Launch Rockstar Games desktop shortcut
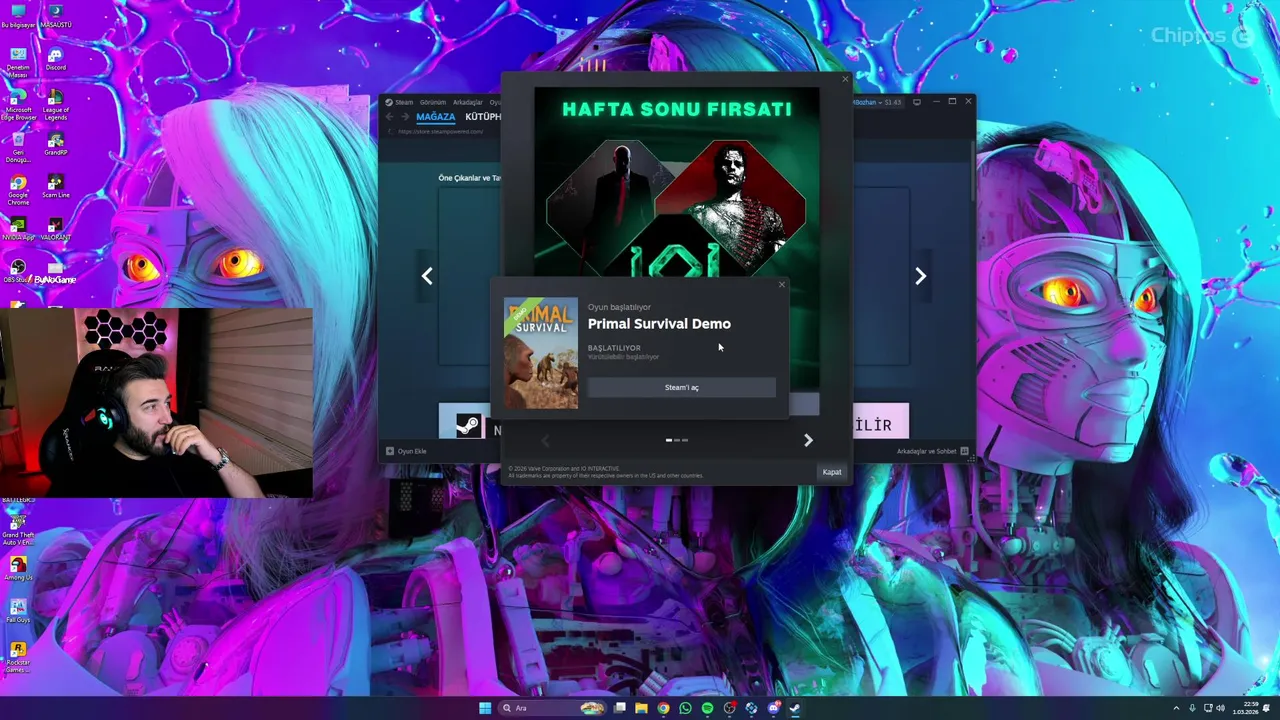 pyautogui.click(x=18, y=656)
